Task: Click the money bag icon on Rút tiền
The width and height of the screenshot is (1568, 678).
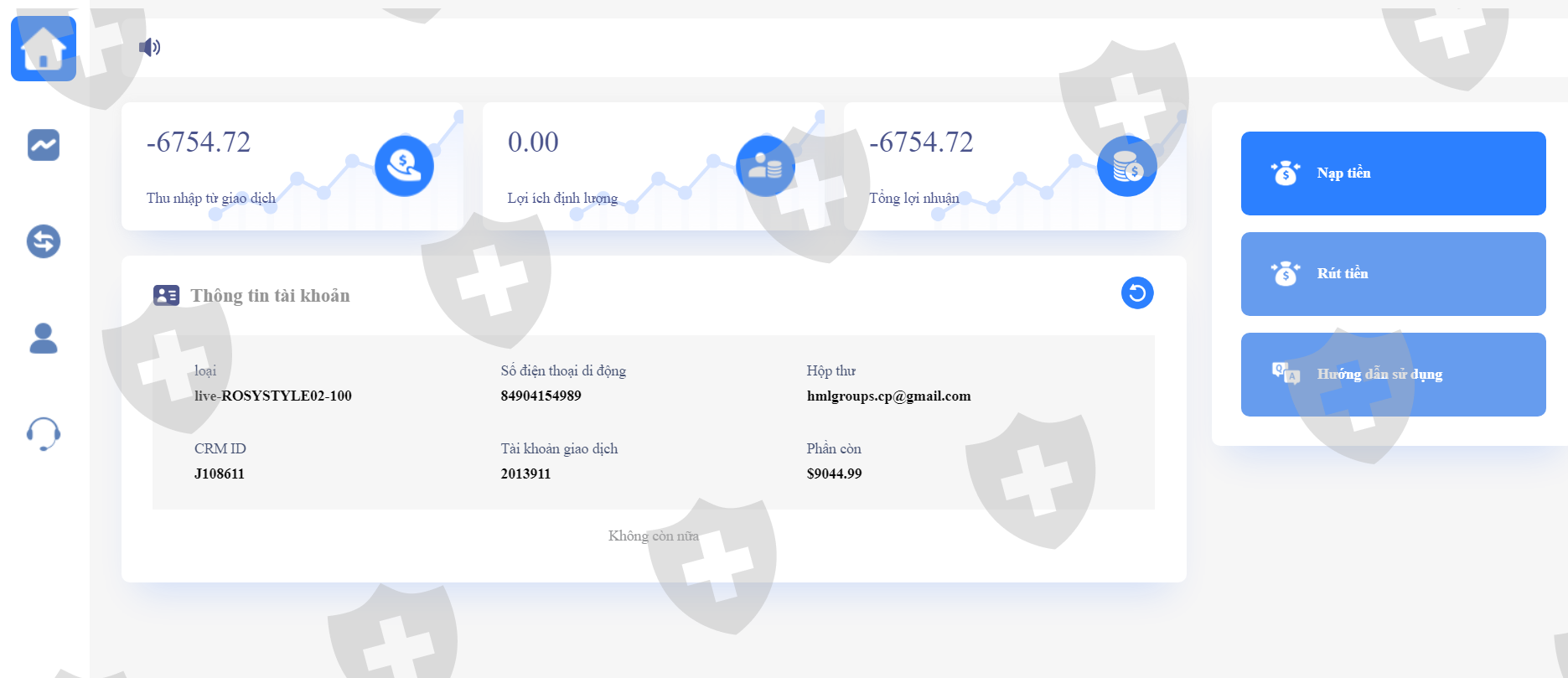Action: (1285, 274)
